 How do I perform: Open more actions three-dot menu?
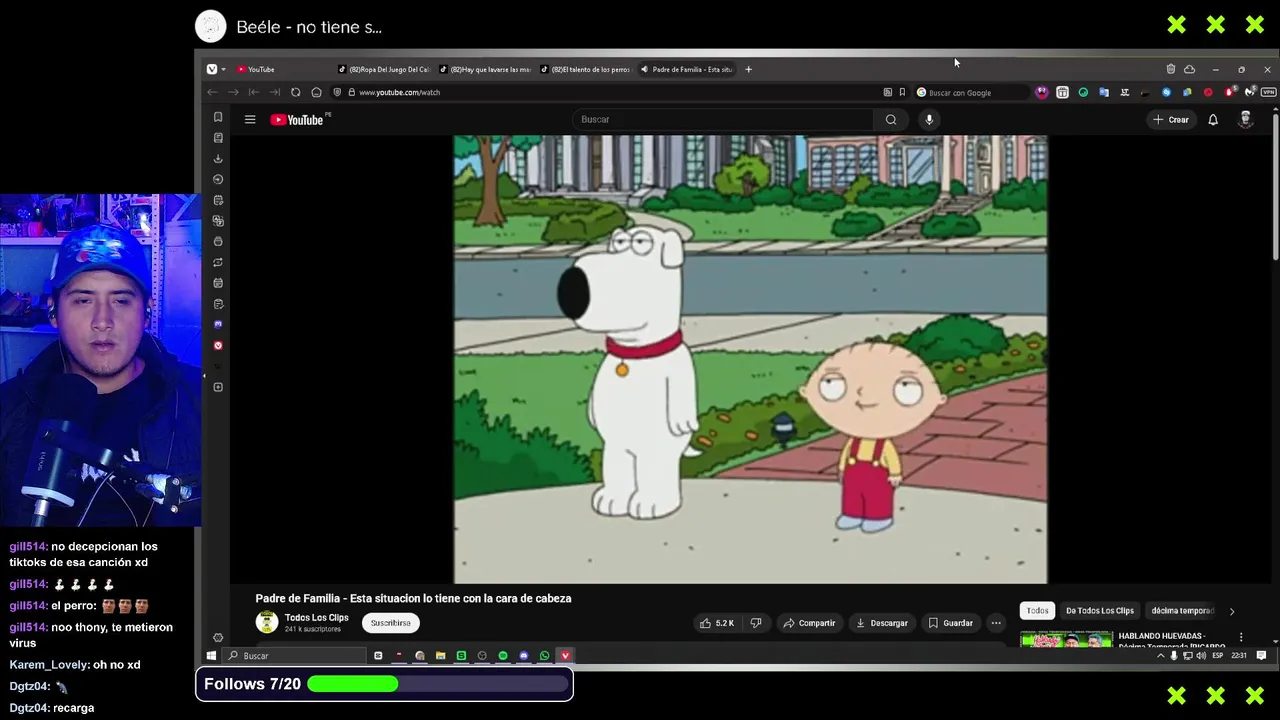pos(995,623)
